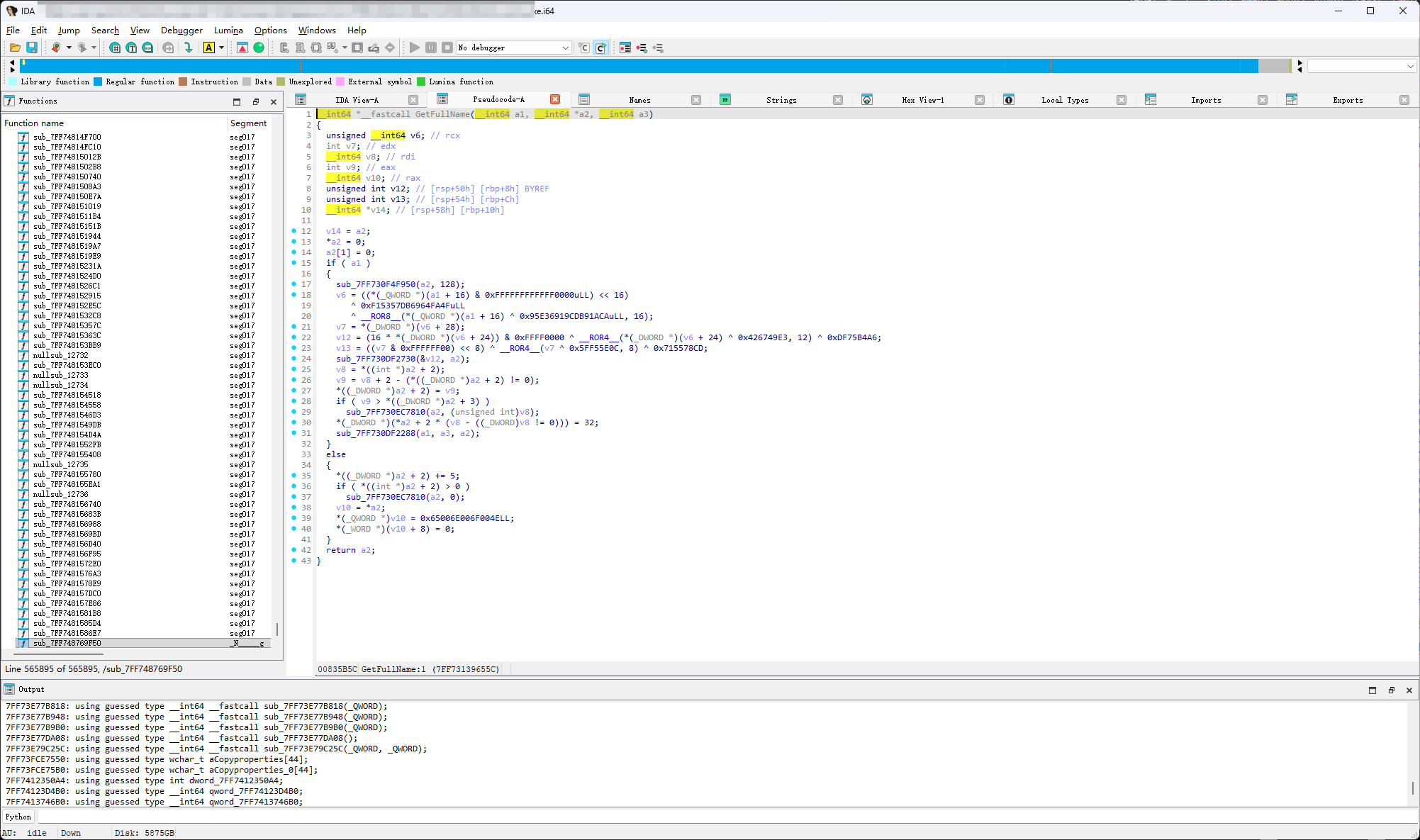Click the green circle toolbar icon
This screenshot has height=840, width=1420.
(259, 47)
